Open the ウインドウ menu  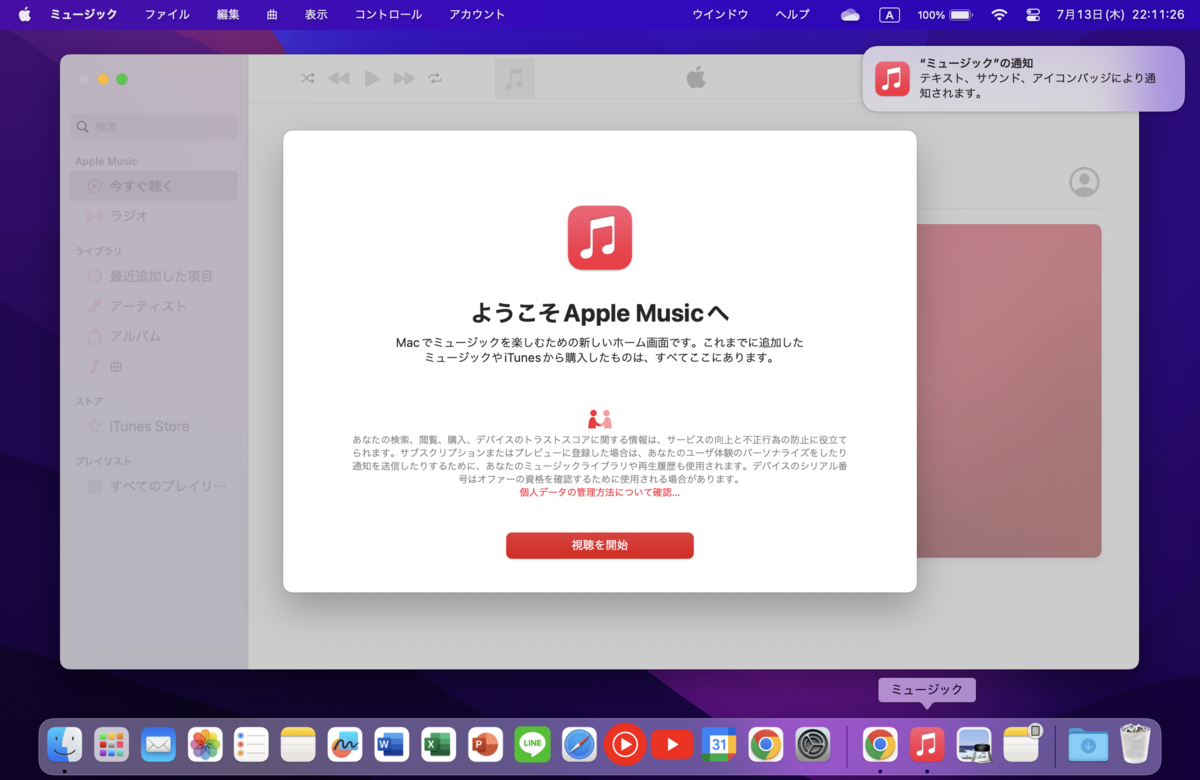coord(718,14)
